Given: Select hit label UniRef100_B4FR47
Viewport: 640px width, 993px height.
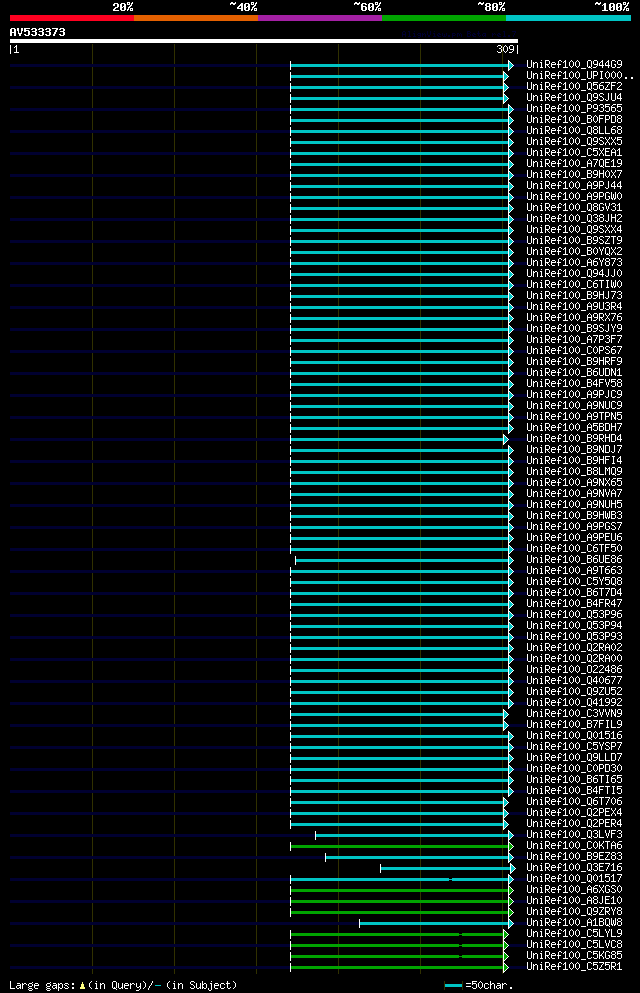Looking at the screenshot, I should pos(574,604).
